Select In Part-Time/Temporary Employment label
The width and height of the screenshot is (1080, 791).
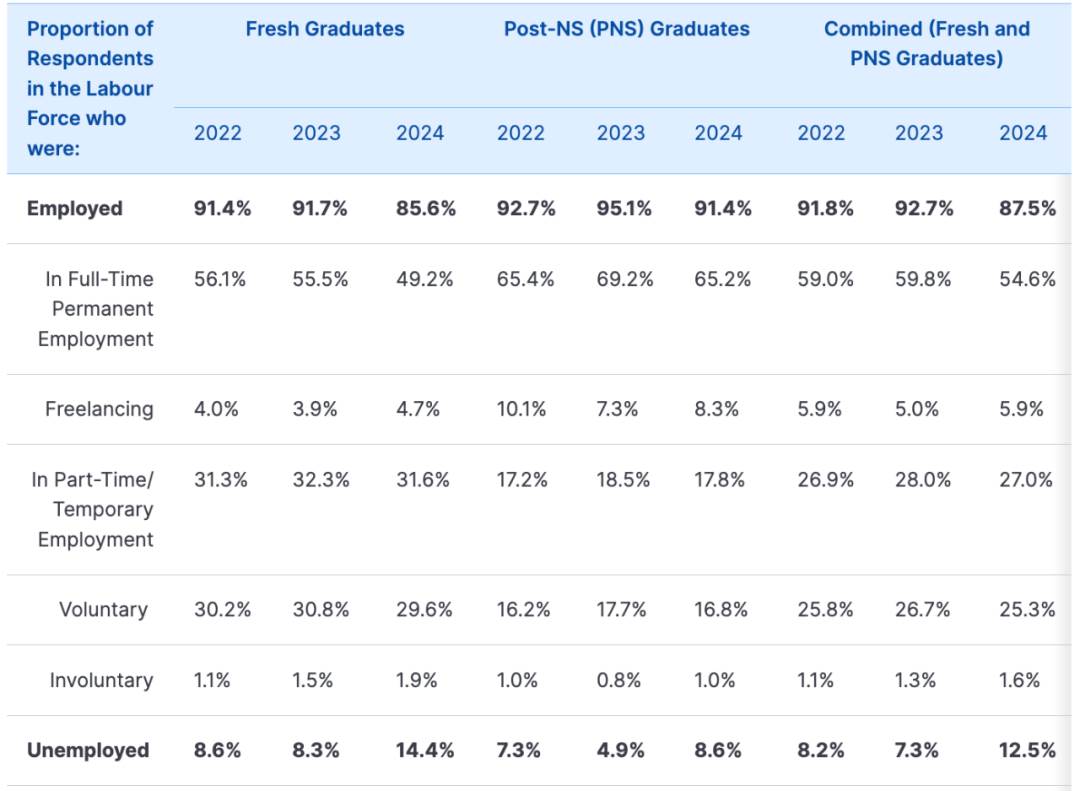(92, 509)
